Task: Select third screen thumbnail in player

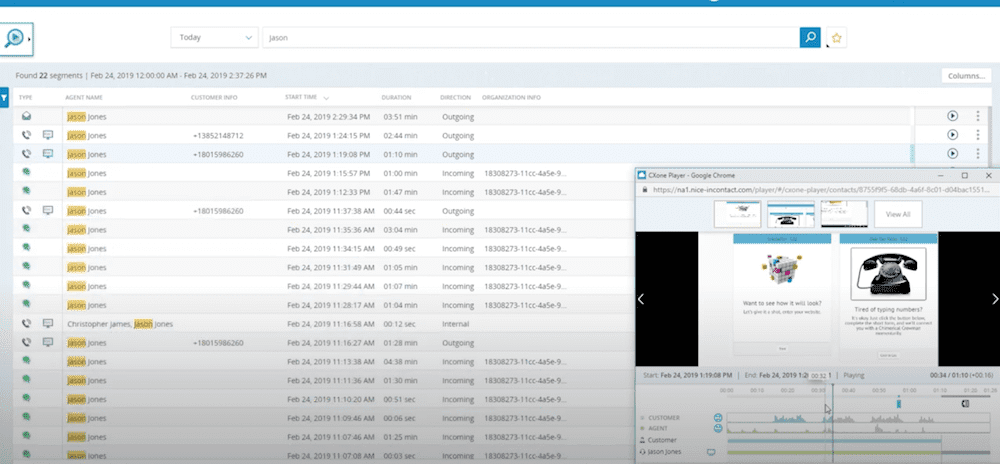Action: click(x=844, y=214)
